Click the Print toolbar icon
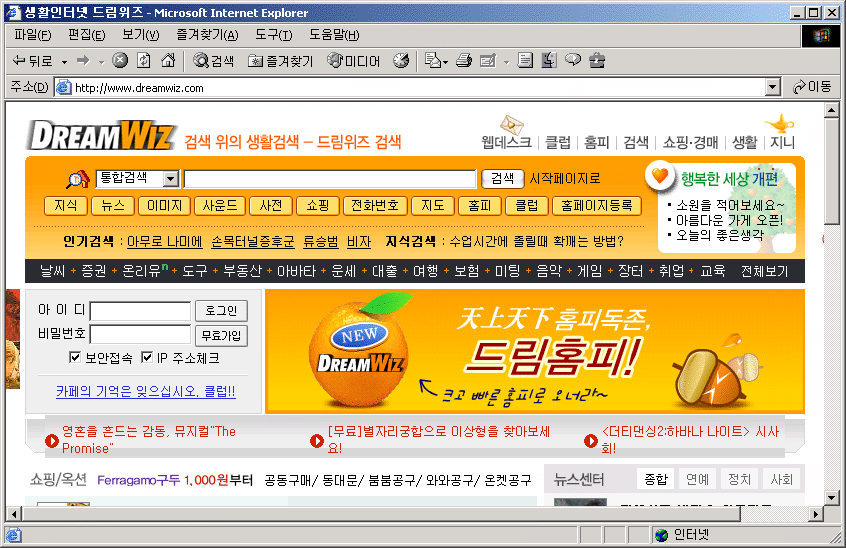The width and height of the screenshot is (846, 548). (x=463, y=60)
